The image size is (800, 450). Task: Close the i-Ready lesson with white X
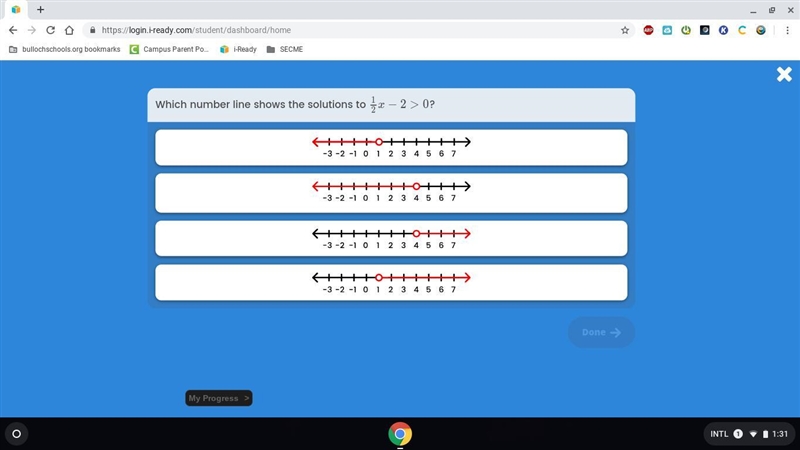[x=784, y=74]
